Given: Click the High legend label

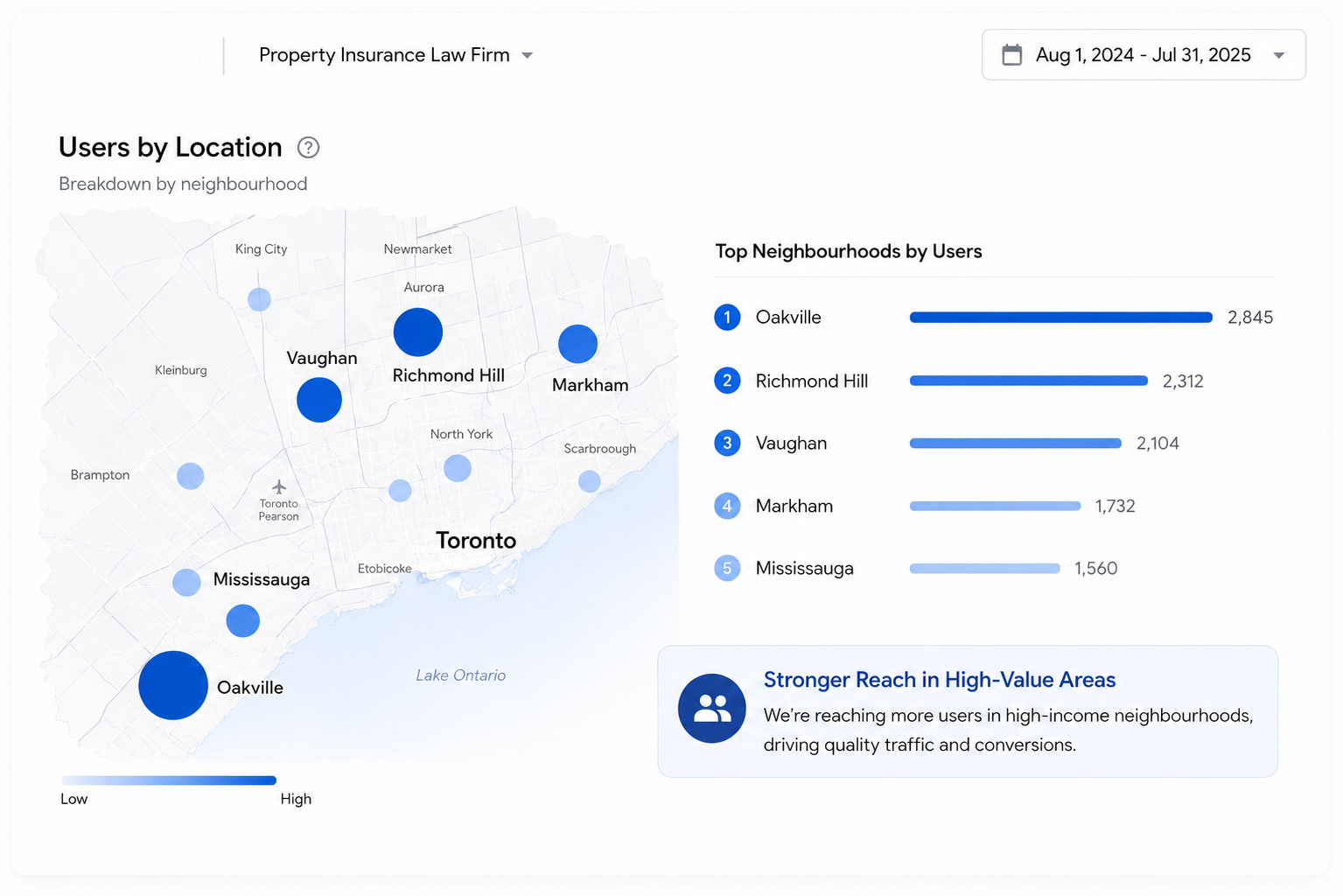Looking at the screenshot, I should coord(296,799).
